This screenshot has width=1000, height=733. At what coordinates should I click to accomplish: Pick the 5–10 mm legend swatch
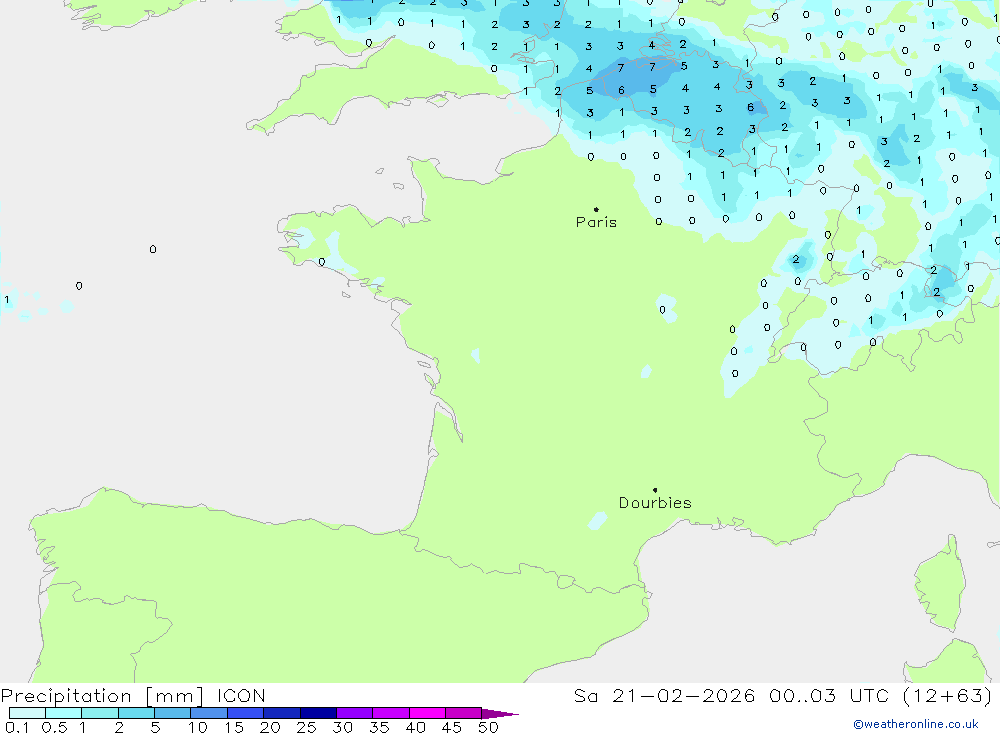click(x=172, y=713)
